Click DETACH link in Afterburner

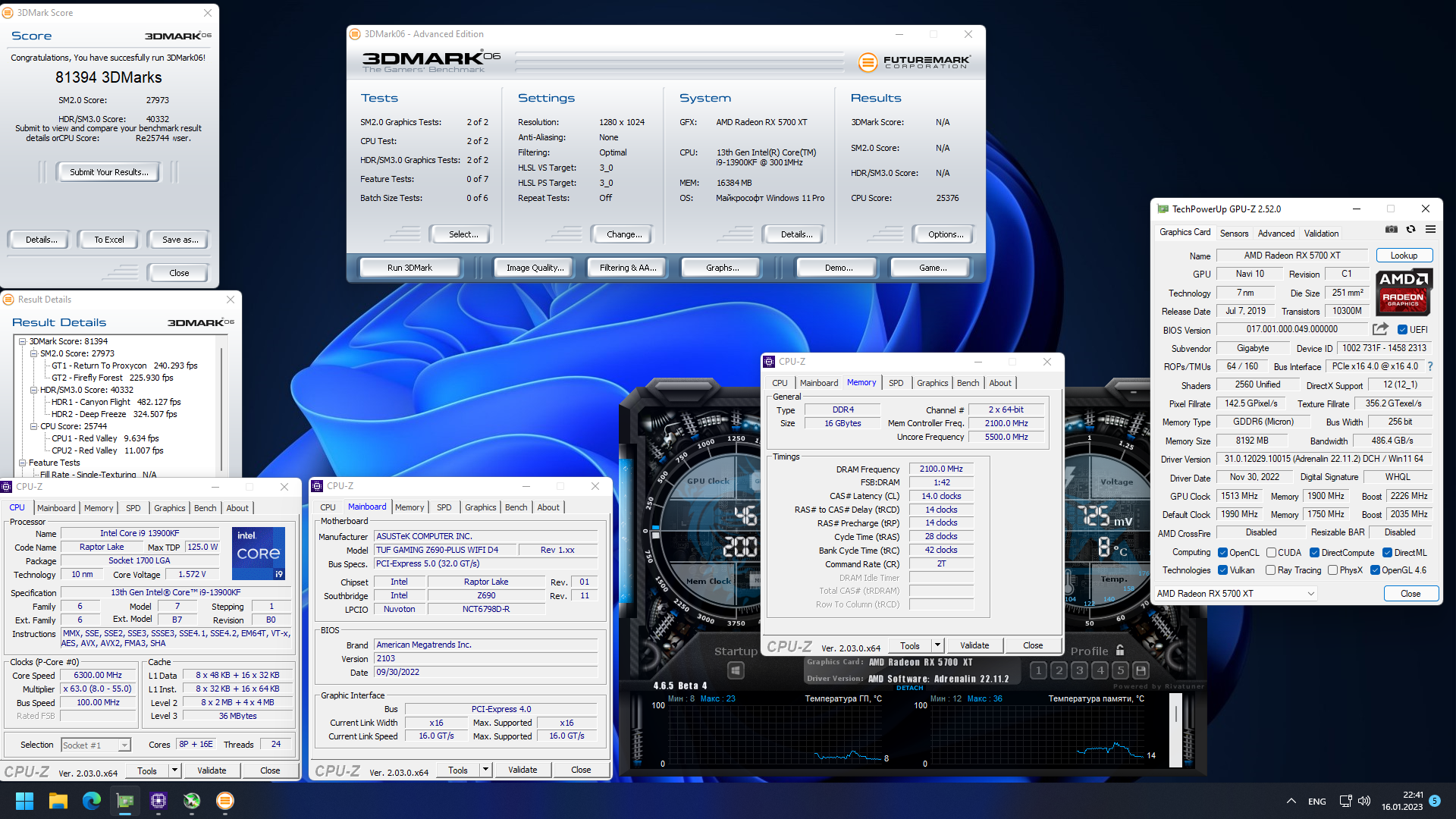(x=910, y=688)
